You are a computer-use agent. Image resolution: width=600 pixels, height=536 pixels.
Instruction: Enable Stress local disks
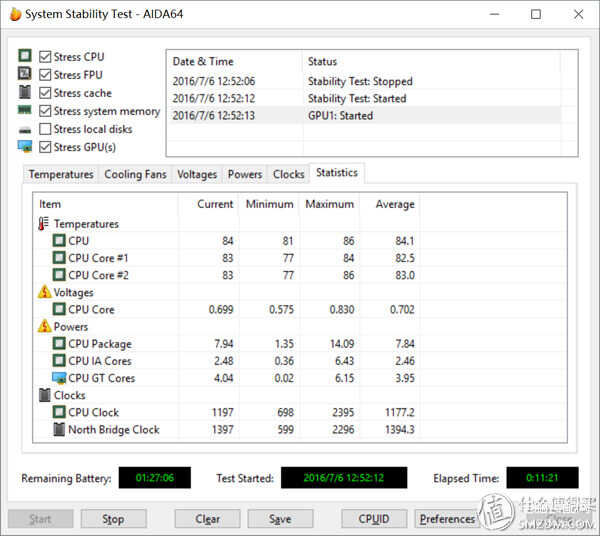pos(45,129)
